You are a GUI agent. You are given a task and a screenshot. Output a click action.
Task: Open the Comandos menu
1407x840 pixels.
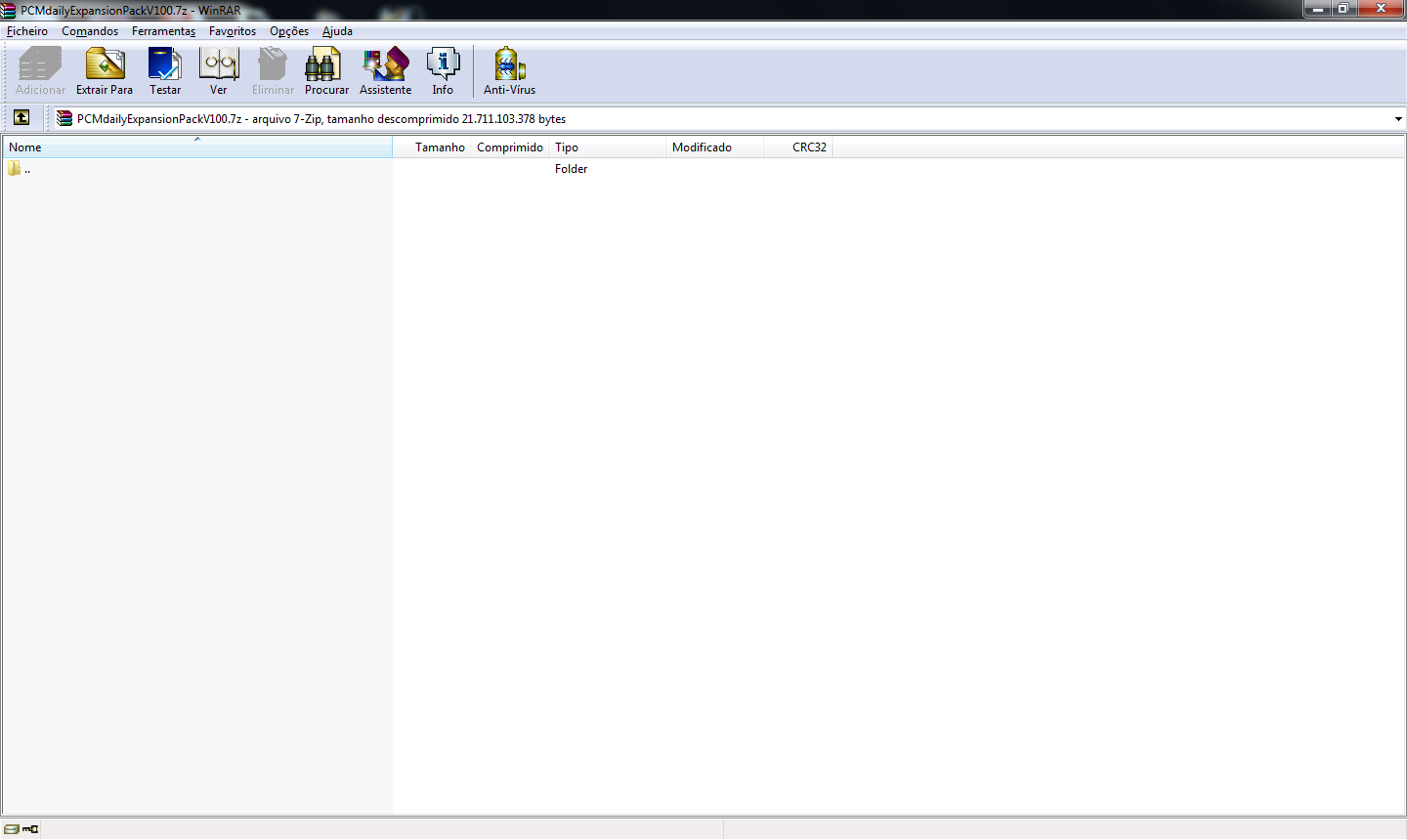(90, 31)
